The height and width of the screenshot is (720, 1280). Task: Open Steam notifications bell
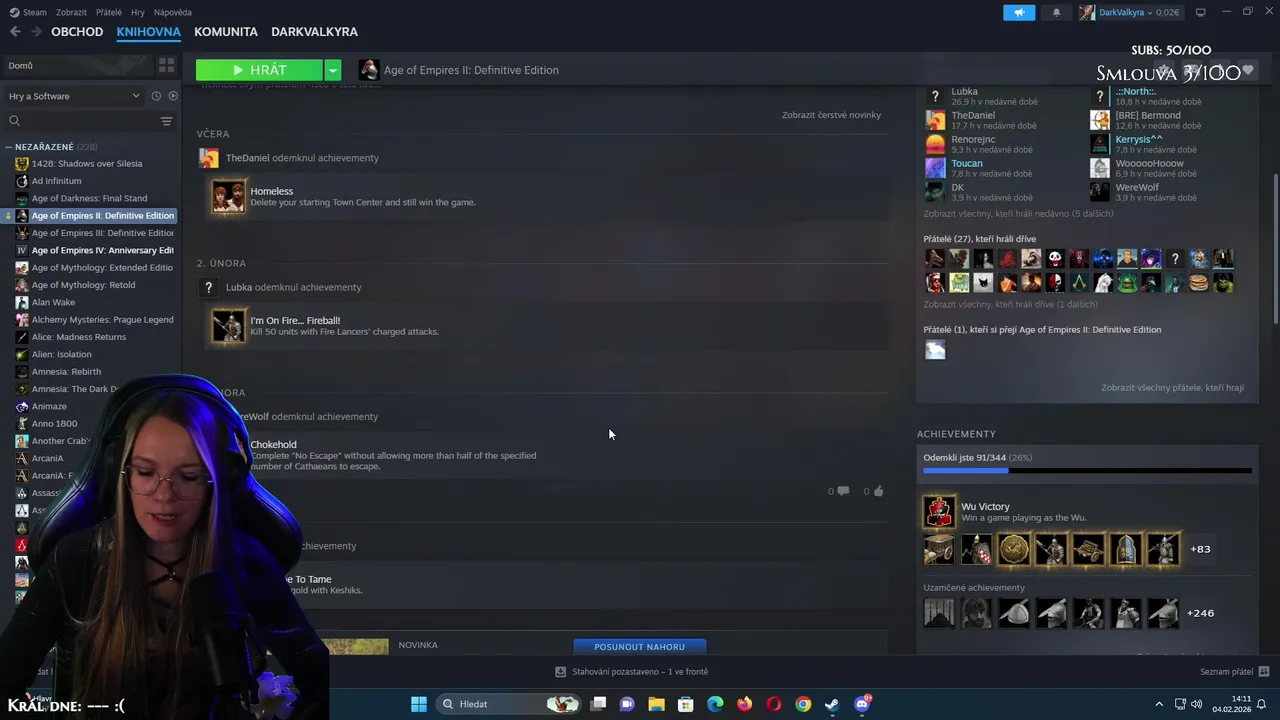coord(1056,12)
